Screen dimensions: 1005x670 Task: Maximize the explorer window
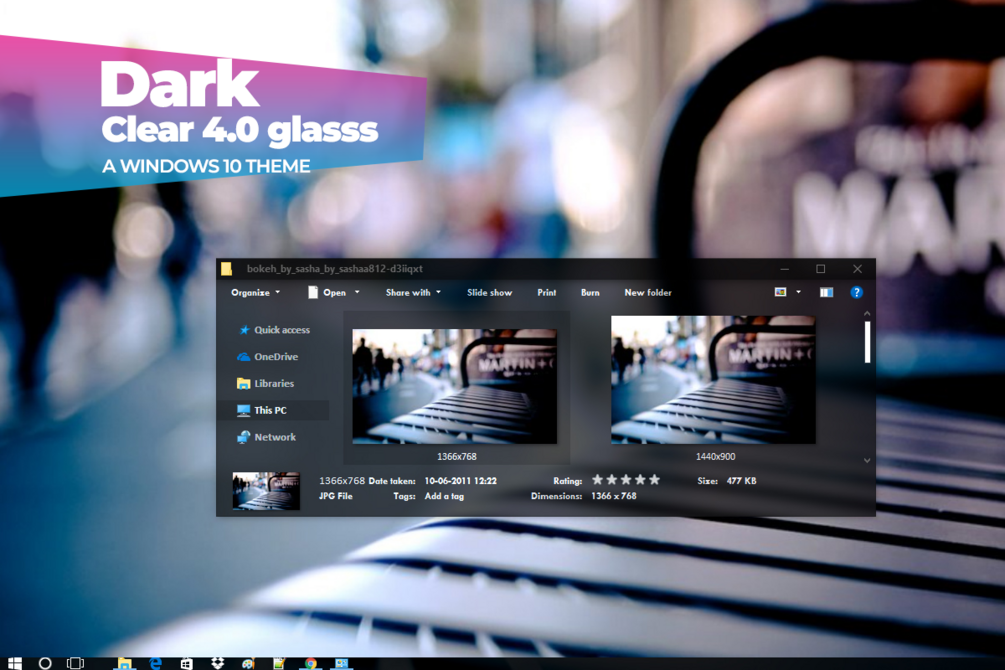[820, 269]
